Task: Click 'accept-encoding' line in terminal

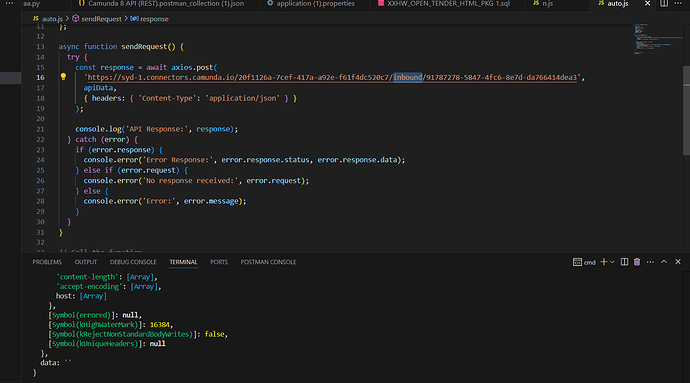Action: [x=109, y=287]
